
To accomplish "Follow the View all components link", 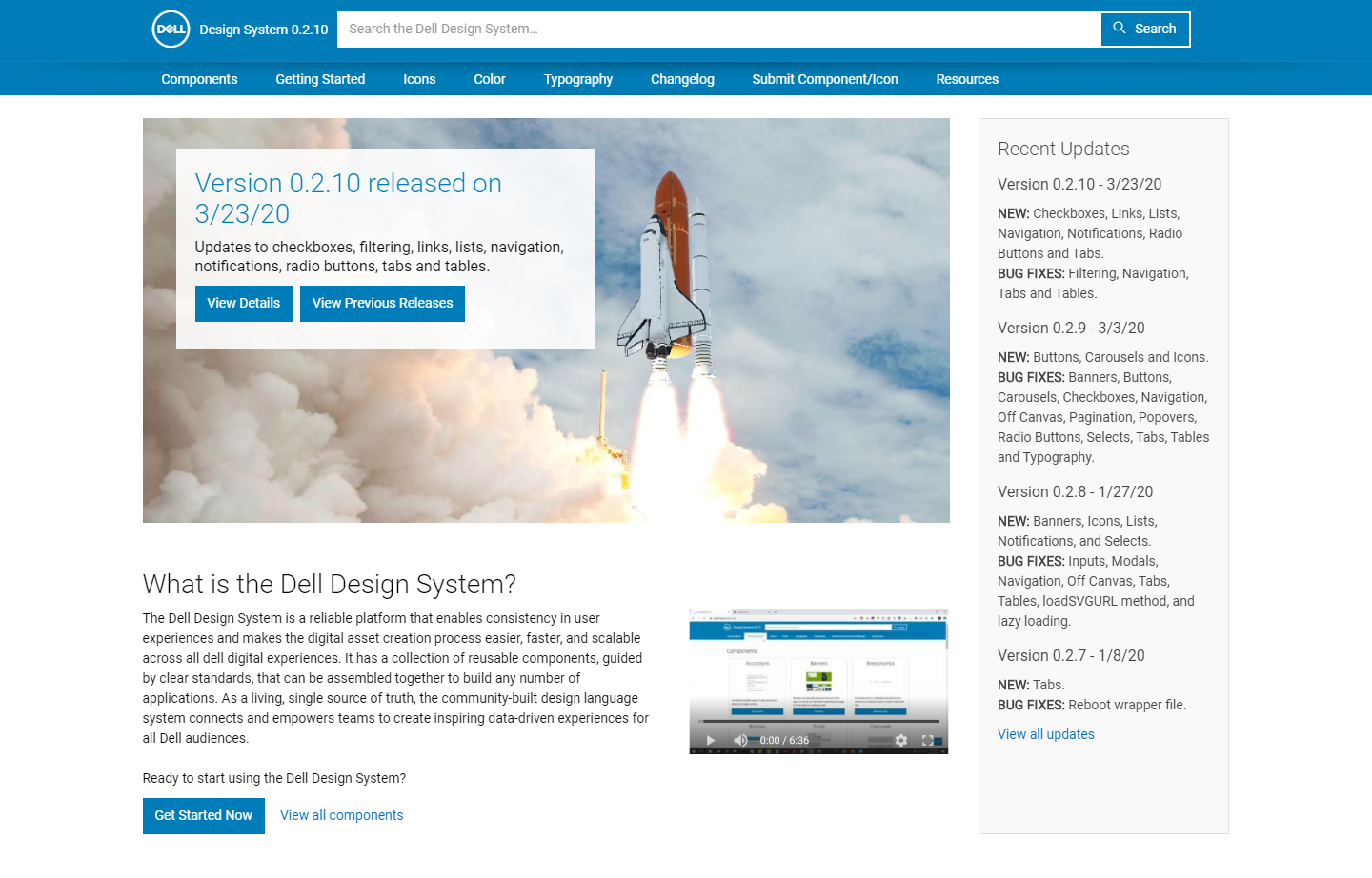I will 342,815.
